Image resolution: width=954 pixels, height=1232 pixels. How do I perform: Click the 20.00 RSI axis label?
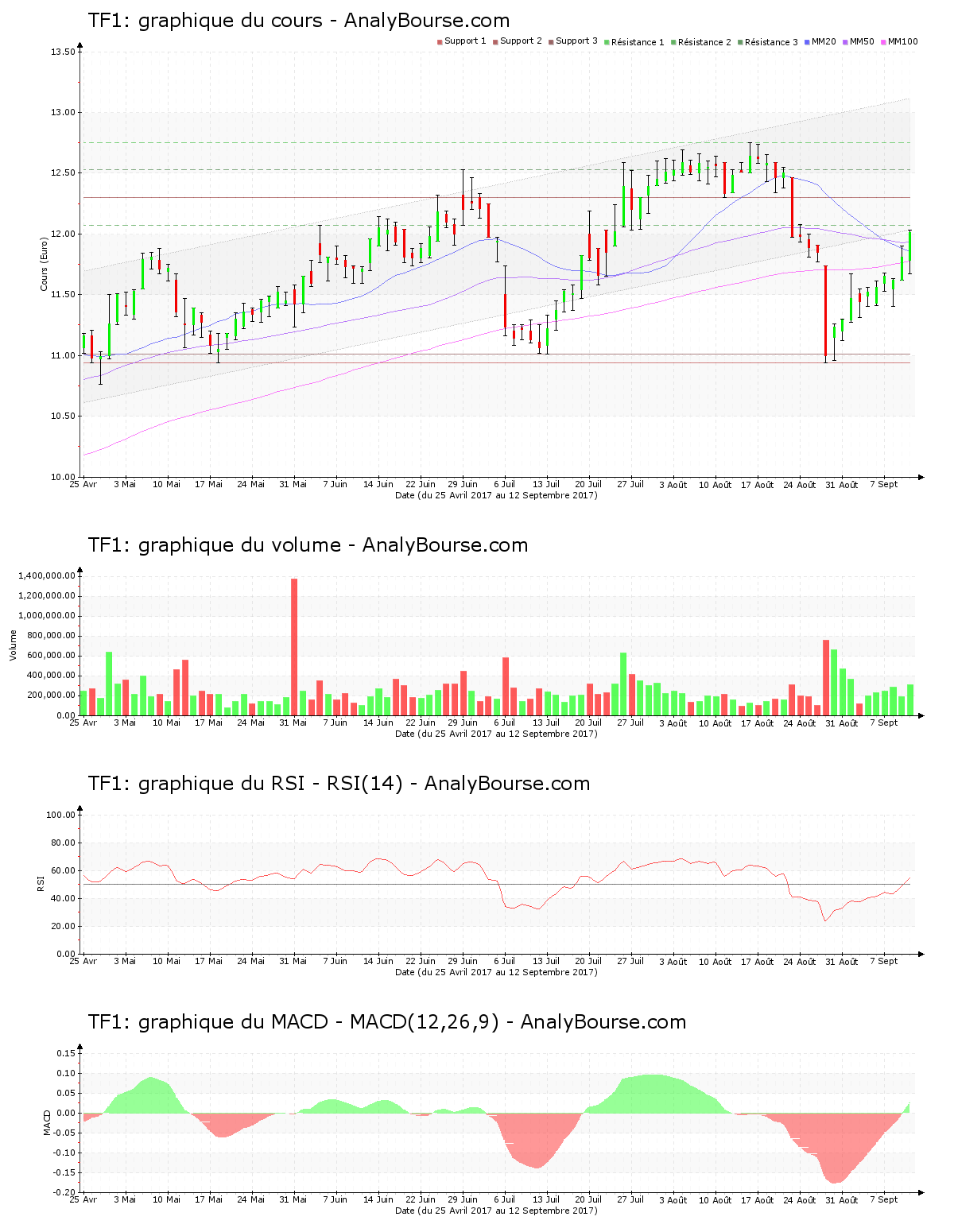[x=63, y=927]
